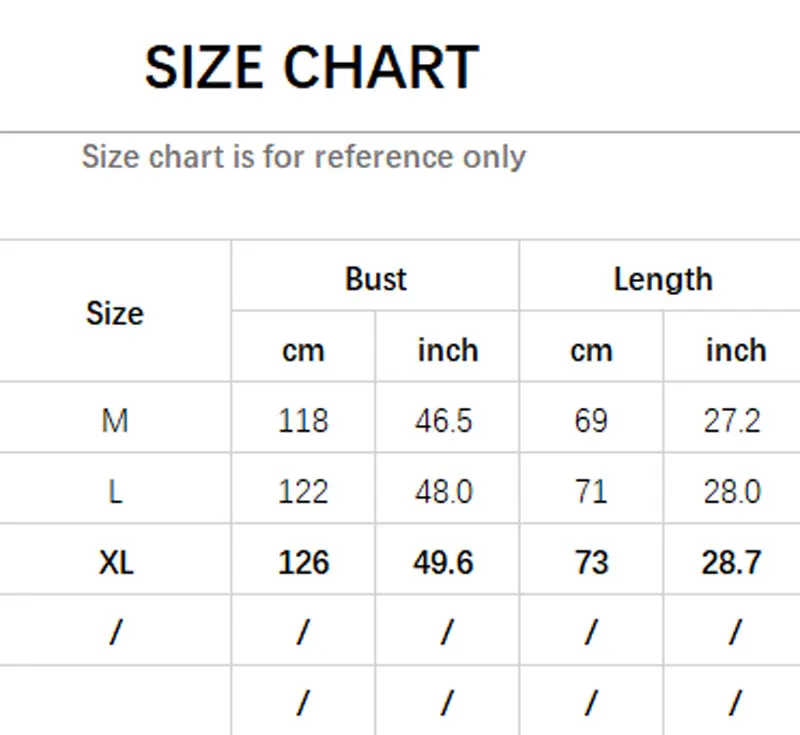
Task: Click the bold 126 bust cell
Action: [x=303, y=562]
